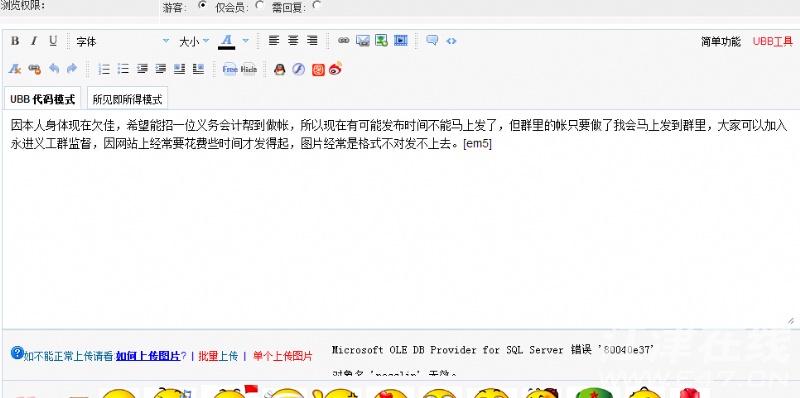This screenshot has height=398, width=800.
Task: Insert Hide content tag
Action: [x=249, y=69]
